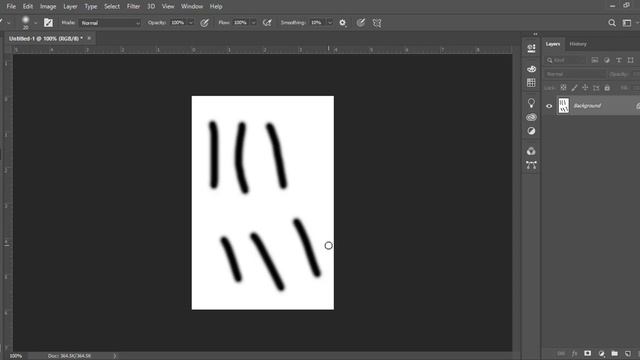The height and width of the screenshot is (360, 640).
Task: Toggle pressure for size icon
Action: [360, 23]
